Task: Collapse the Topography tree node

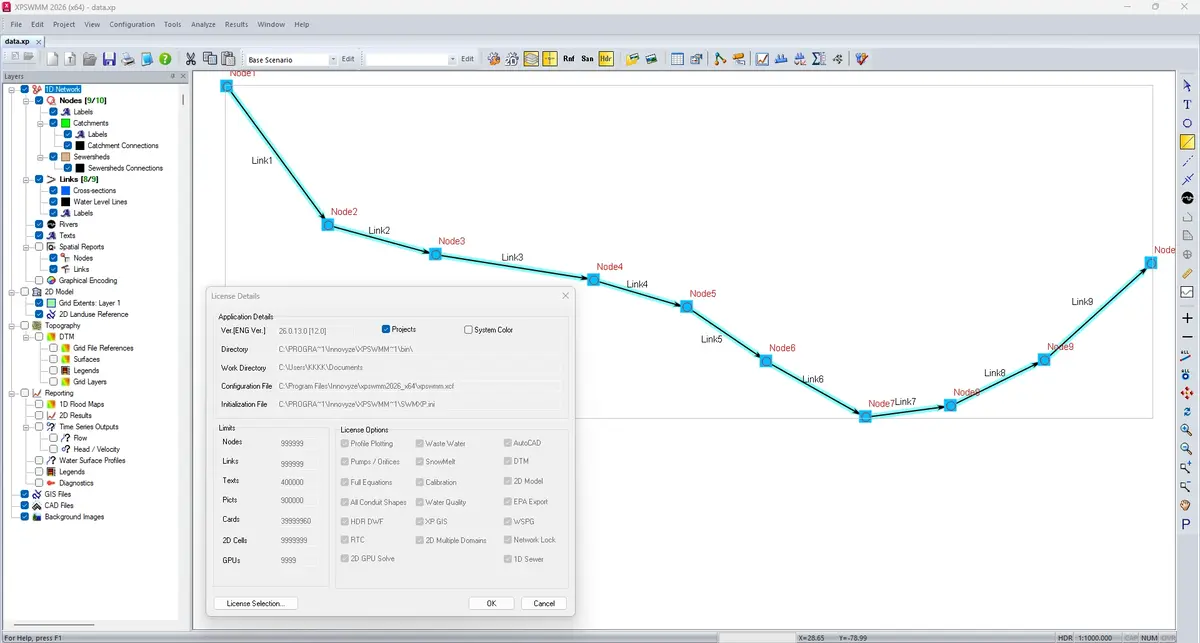Action: [x=11, y=326]
